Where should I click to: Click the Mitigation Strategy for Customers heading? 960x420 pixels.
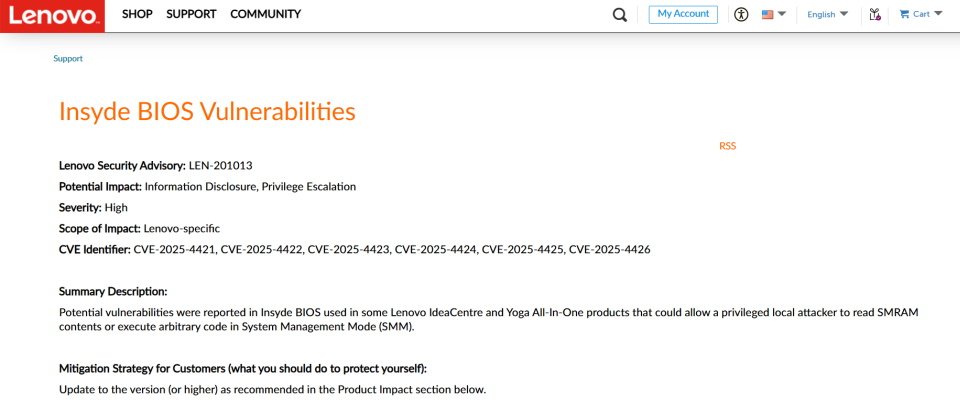pos(242,369)
